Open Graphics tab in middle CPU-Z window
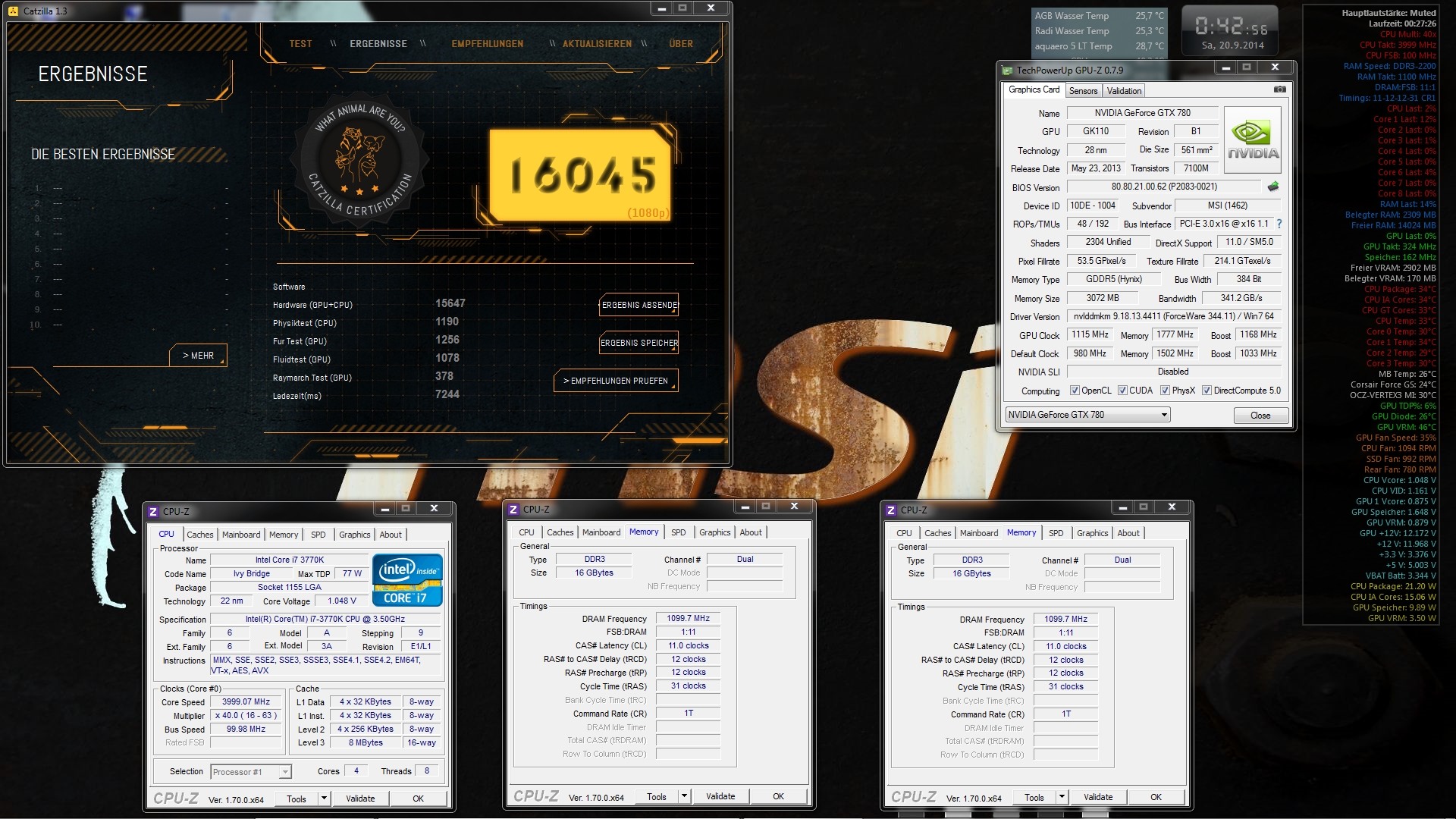This screenshot has width=1456, height=819. (x=714, y=532)
